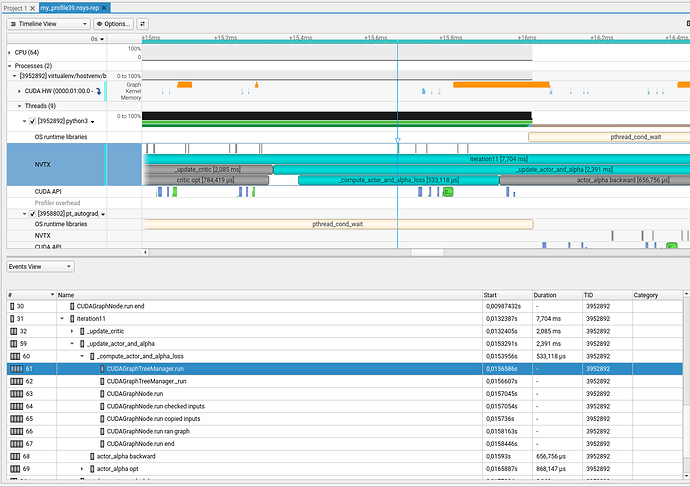Collapse iteration11 in the events table
The width and height of the screenshot is (690, 487).
[62, 319]
